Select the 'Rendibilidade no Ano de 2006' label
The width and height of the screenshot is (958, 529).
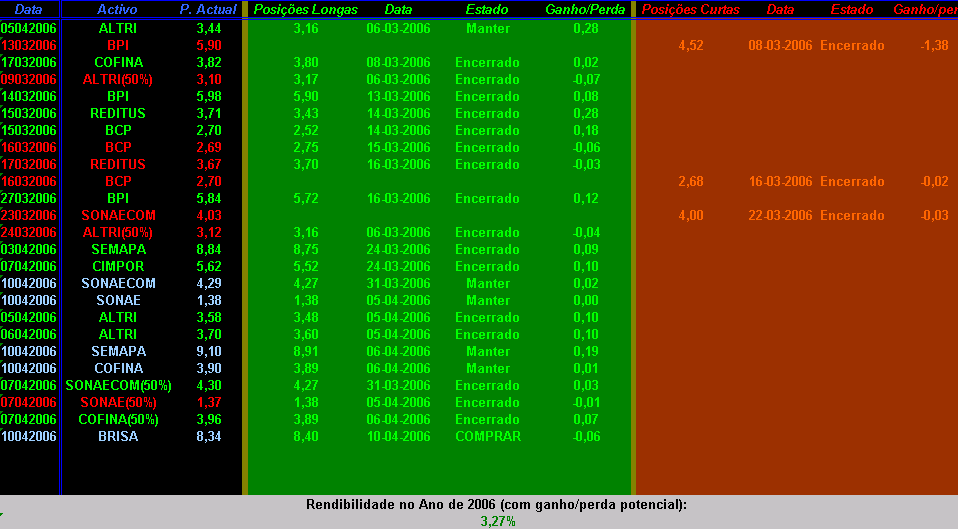tap(496, 505)
